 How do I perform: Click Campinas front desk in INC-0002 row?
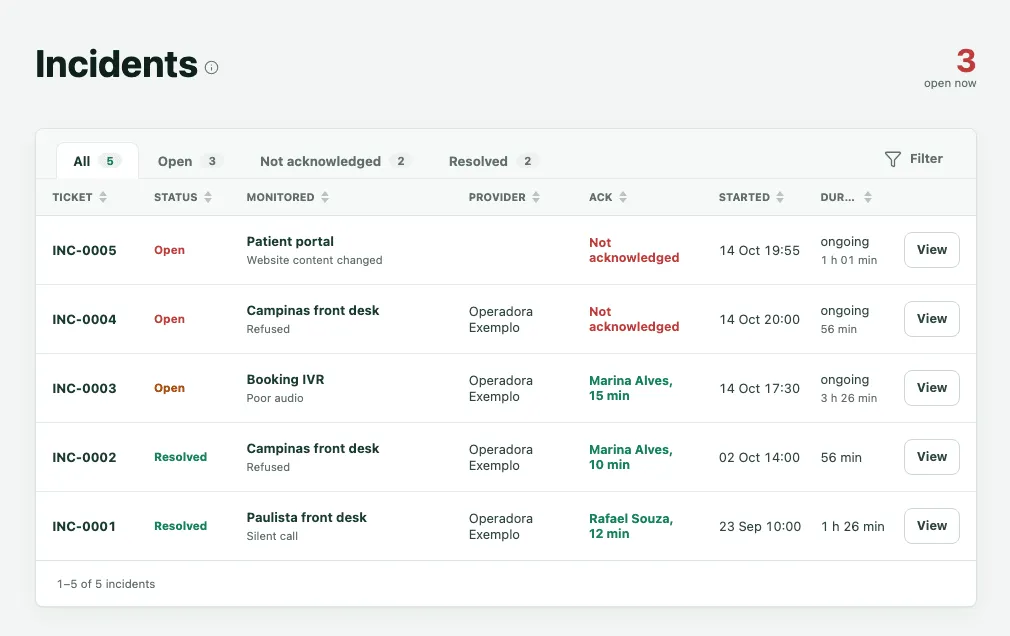point(313,448)
